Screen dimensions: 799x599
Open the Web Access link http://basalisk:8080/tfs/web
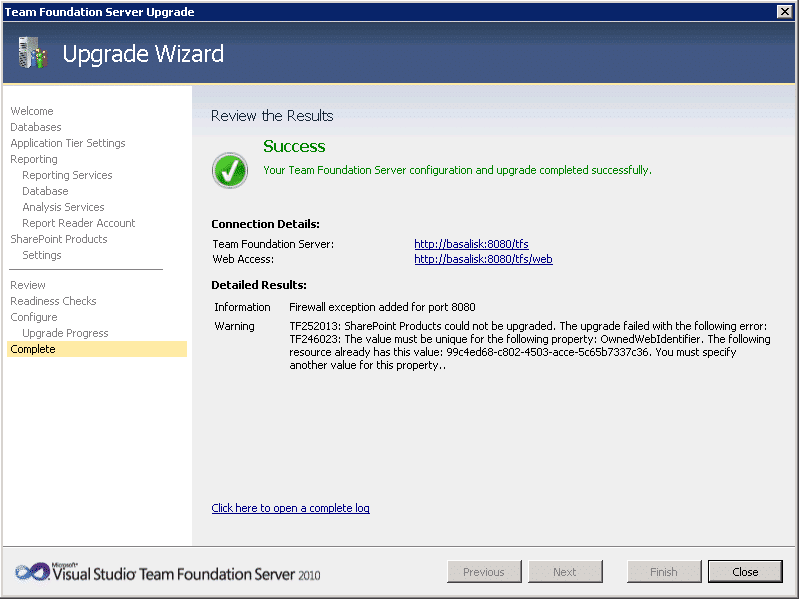(x=483, y=259)
